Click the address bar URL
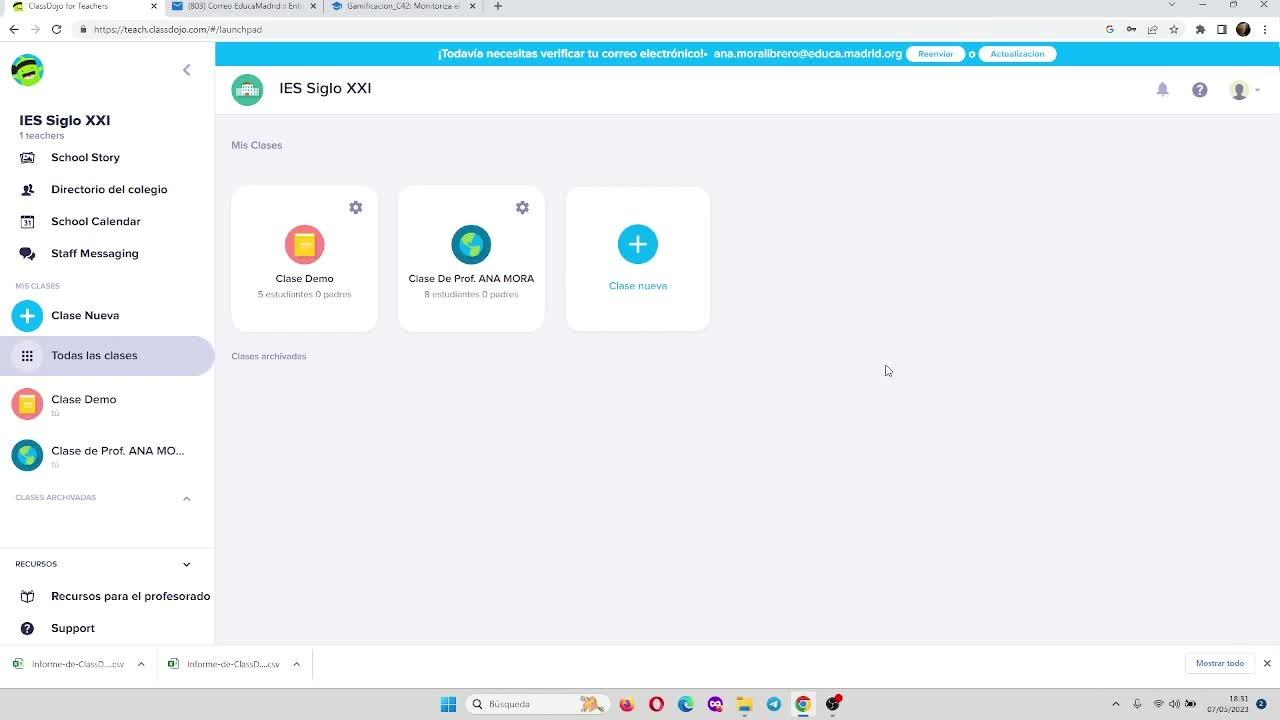Image resolution: width=1280 pixels, height=720 pixels. [x=178, y=30]
